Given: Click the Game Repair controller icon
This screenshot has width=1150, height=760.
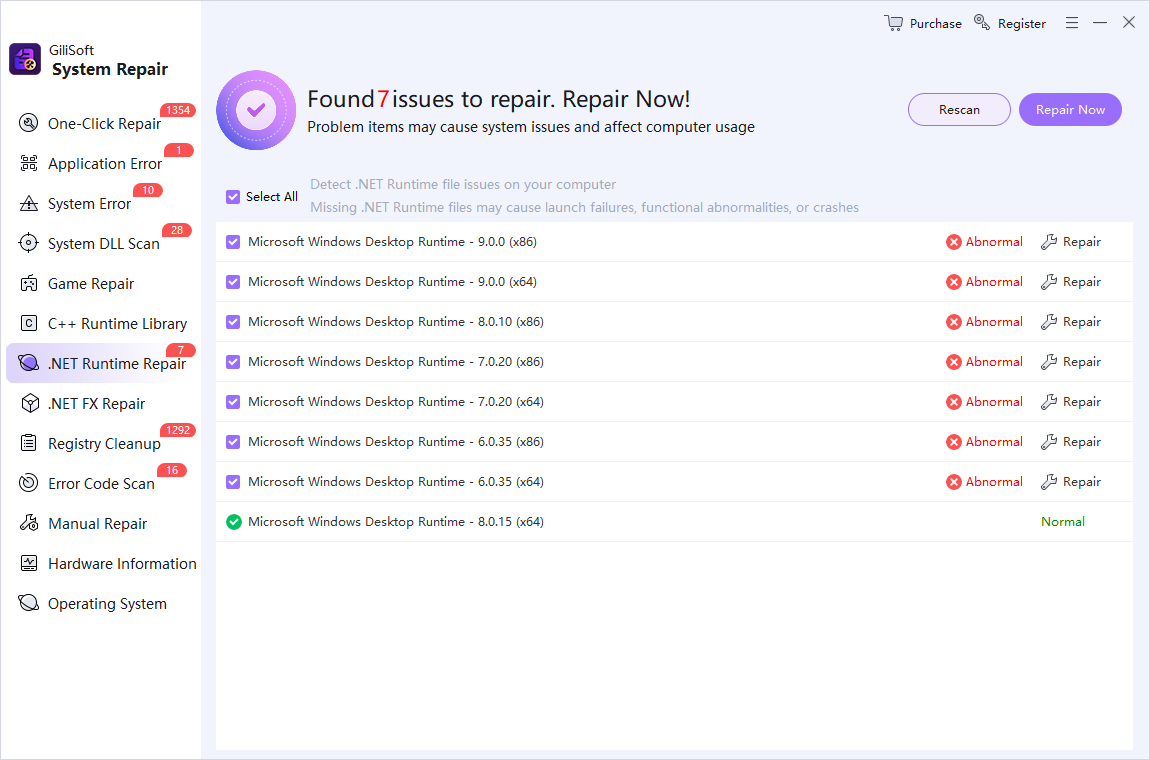Looking at the screenshot, I should coord(29,283).
